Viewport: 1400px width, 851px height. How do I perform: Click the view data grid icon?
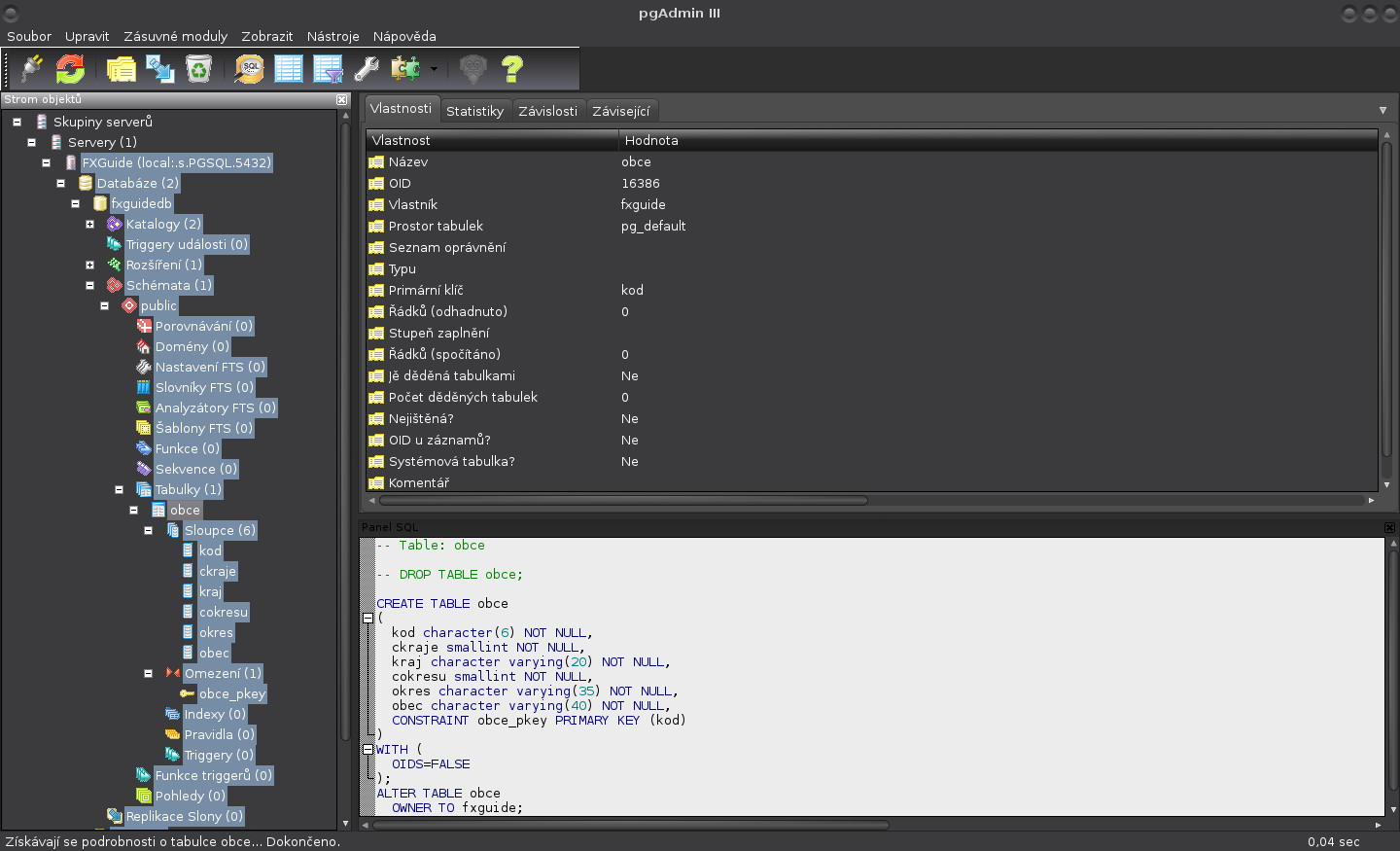pyautogui.click(x=289, y=69)
